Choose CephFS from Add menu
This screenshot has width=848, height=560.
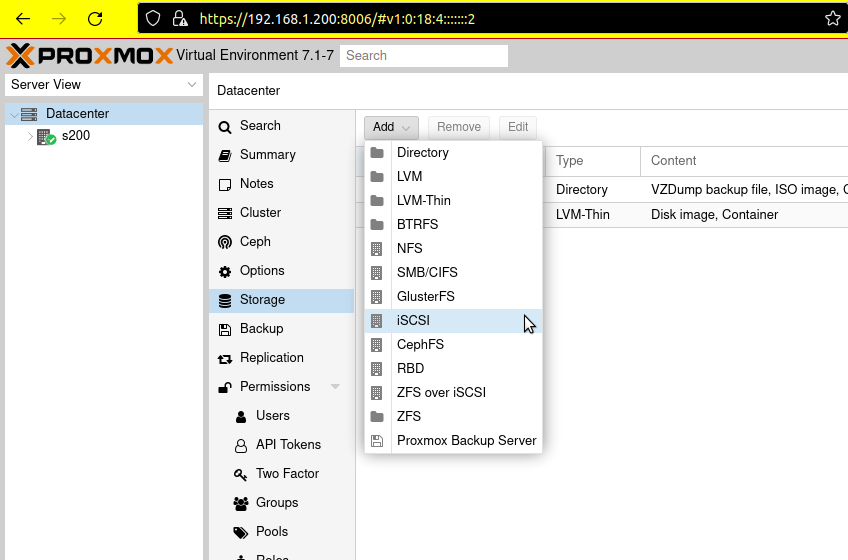click(453, 345)
